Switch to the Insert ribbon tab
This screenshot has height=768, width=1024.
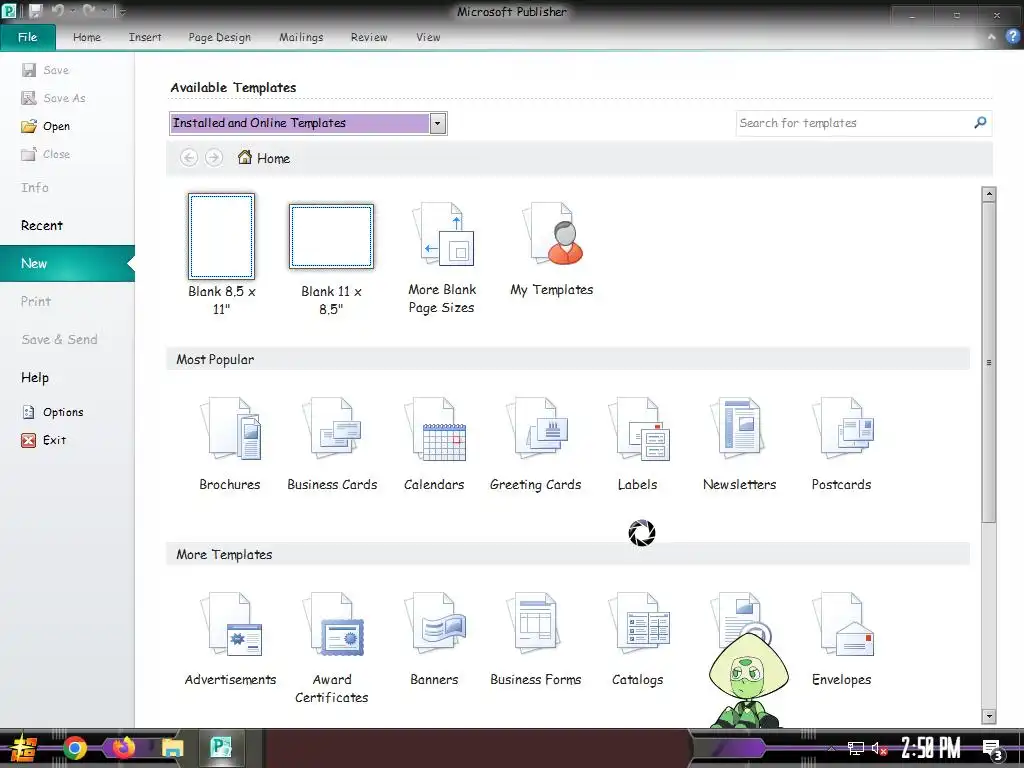pos(145,37)
